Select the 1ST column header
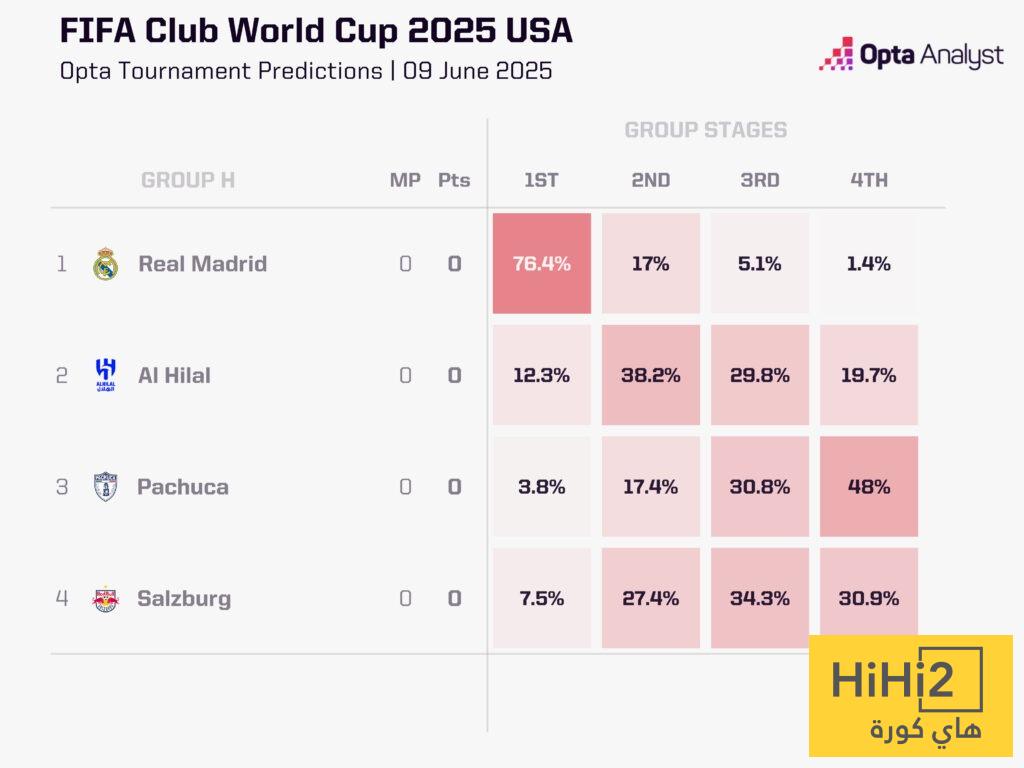Image resolution: width=1024 pixels, height=768 pixels. [x=541, y=181]
